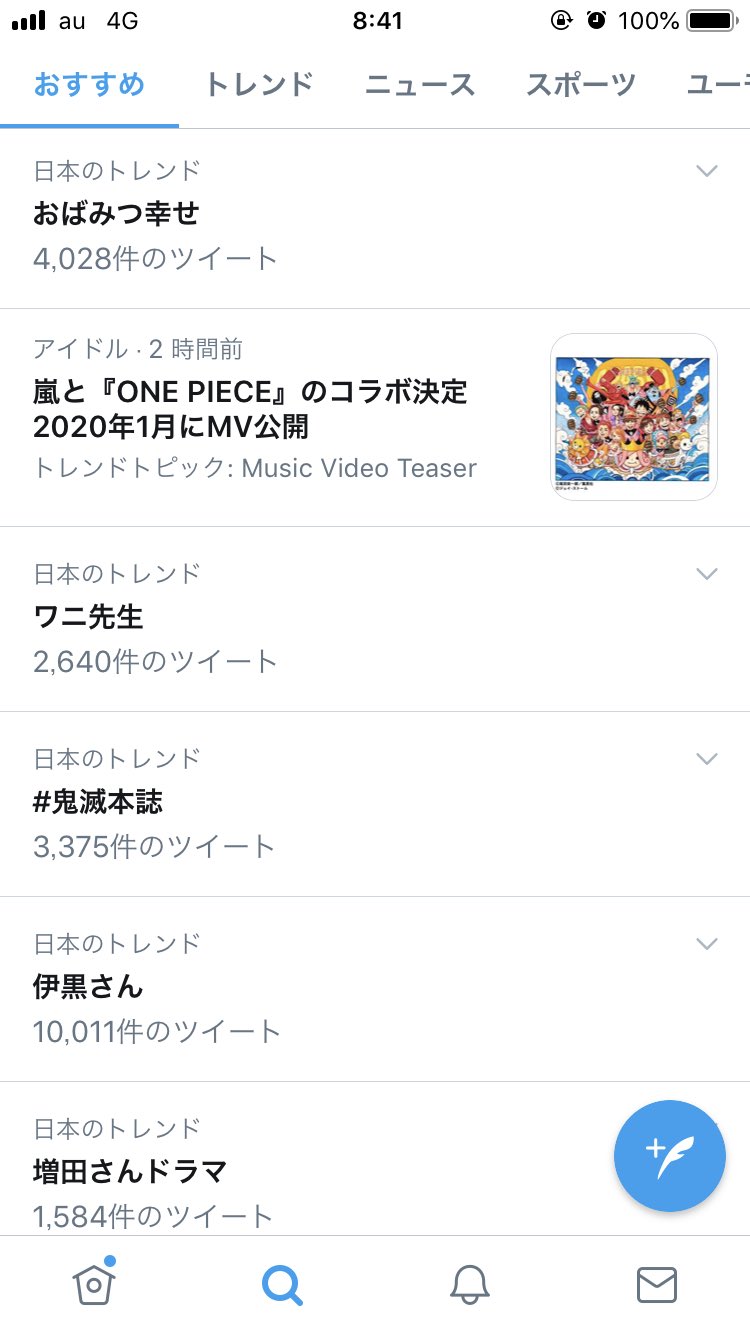750x1334 pixels.
Task: Tap the compose tweet floating button
Action: coord(669,1155)
